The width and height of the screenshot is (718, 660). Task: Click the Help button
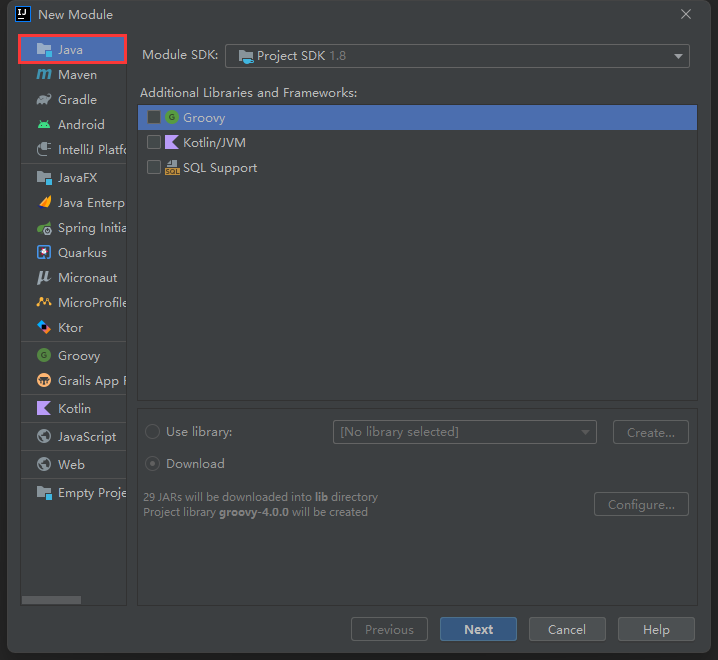pyautogui.click(x=656, y=629)
